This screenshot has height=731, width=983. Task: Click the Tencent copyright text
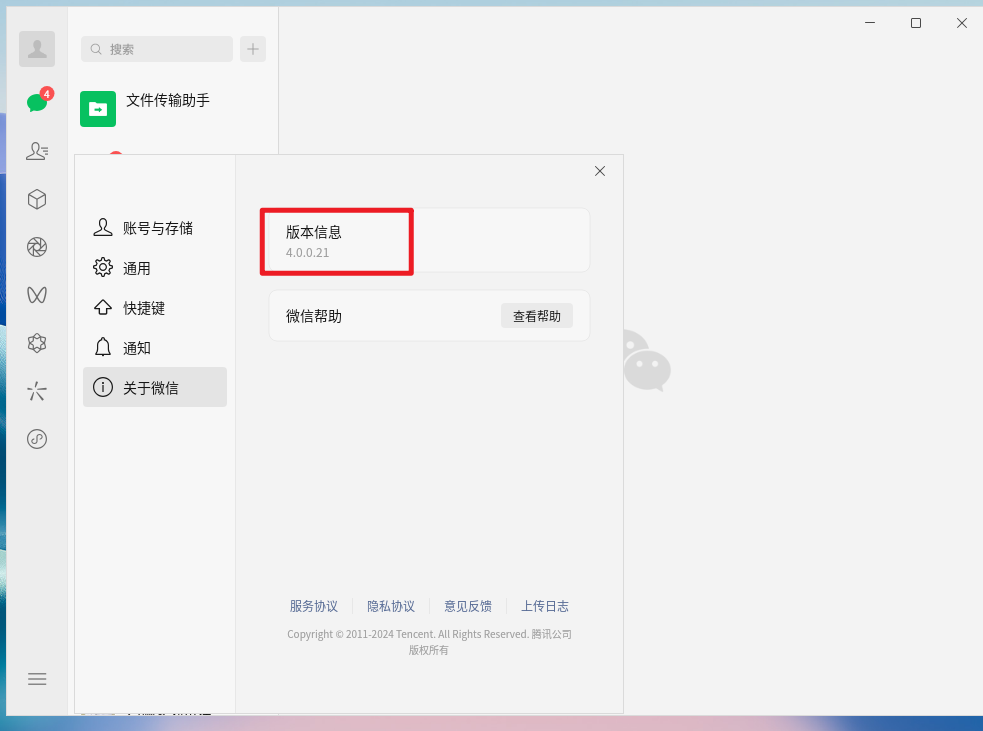(429, 642)
